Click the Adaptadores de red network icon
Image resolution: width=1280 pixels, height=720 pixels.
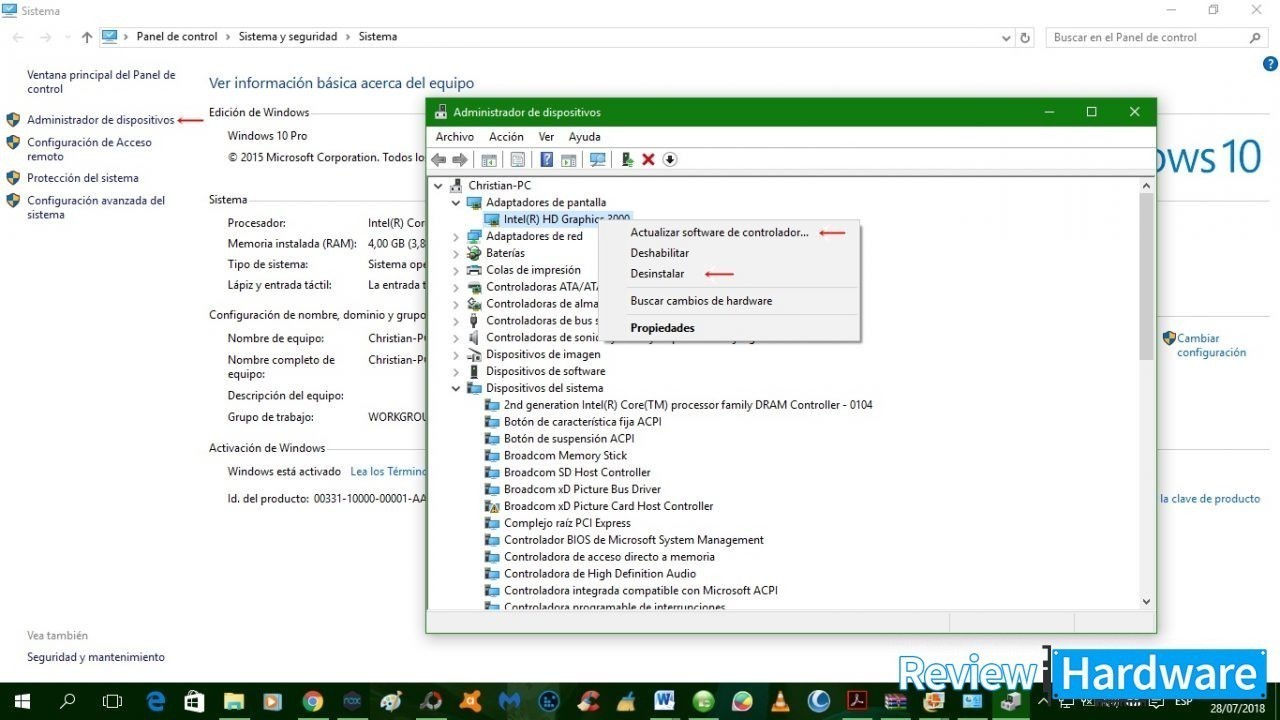pyautogui.click(x=474, y=236)
